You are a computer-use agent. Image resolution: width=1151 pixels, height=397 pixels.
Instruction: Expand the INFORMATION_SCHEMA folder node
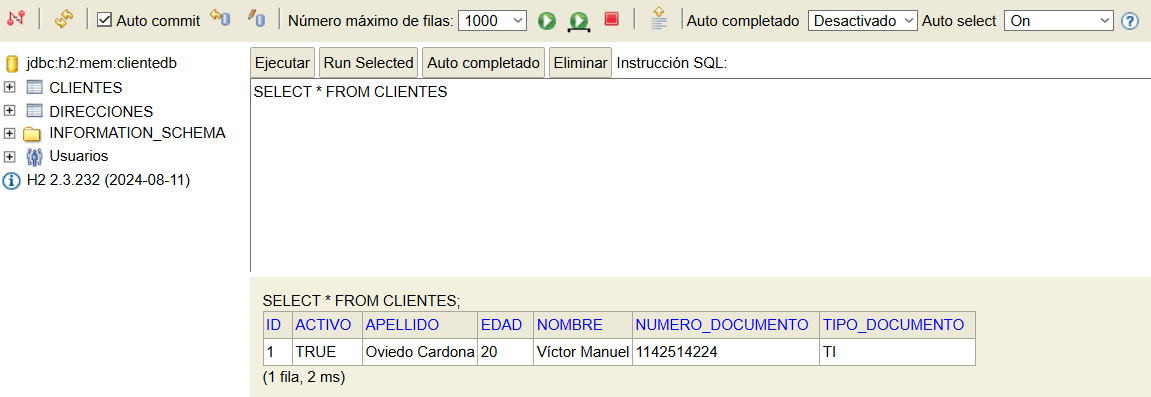tap(10, 134)
